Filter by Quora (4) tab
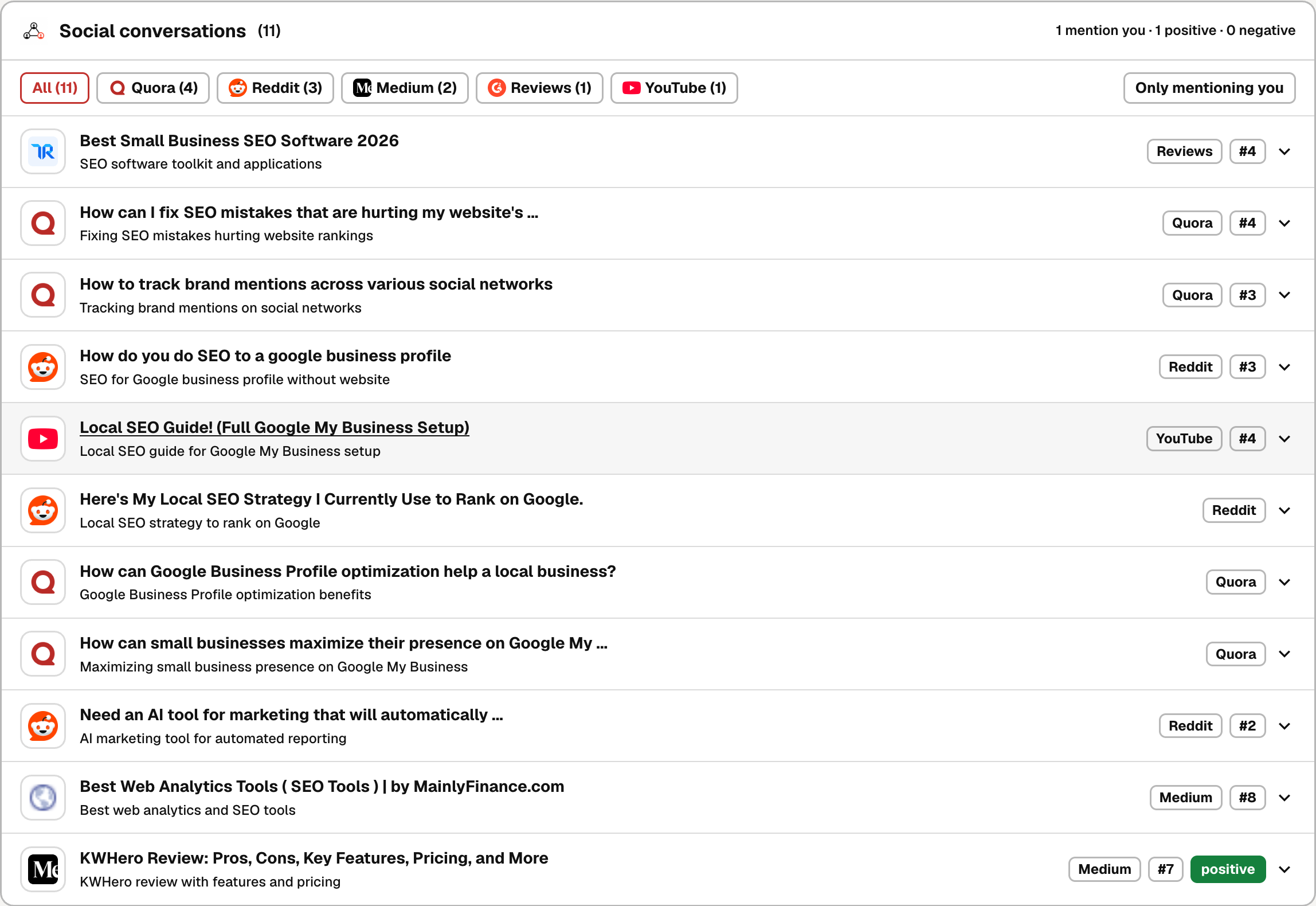Image resolution: width=1316 pixels, height=906 pixels. tap(153, 88)
